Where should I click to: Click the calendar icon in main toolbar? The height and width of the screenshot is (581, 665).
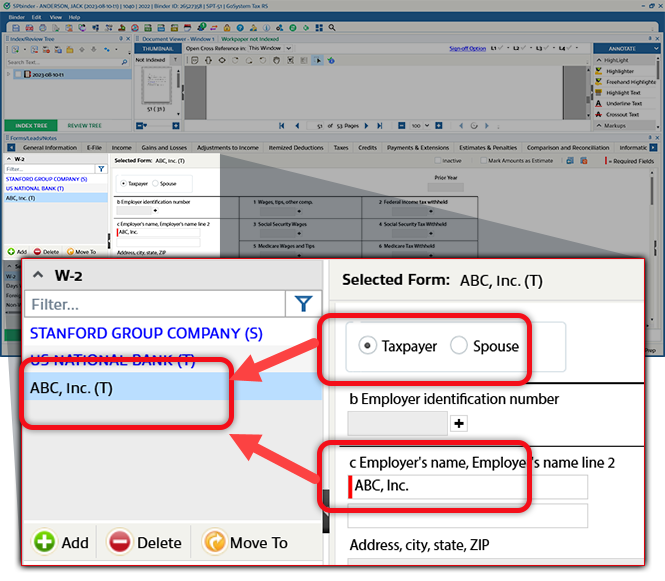tap(187, 28)
